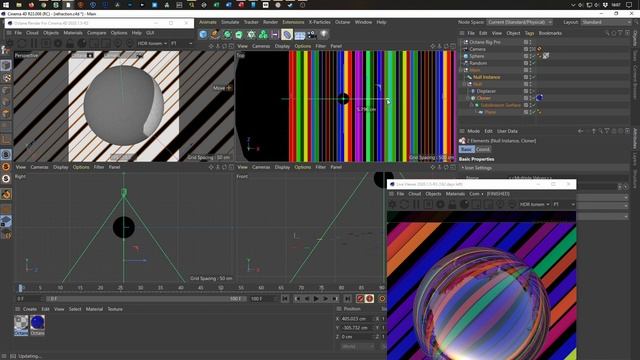The image size is (640, 360).
Task: Toggle the Octane Rig Pro layer square
Action: pos(526,42)
